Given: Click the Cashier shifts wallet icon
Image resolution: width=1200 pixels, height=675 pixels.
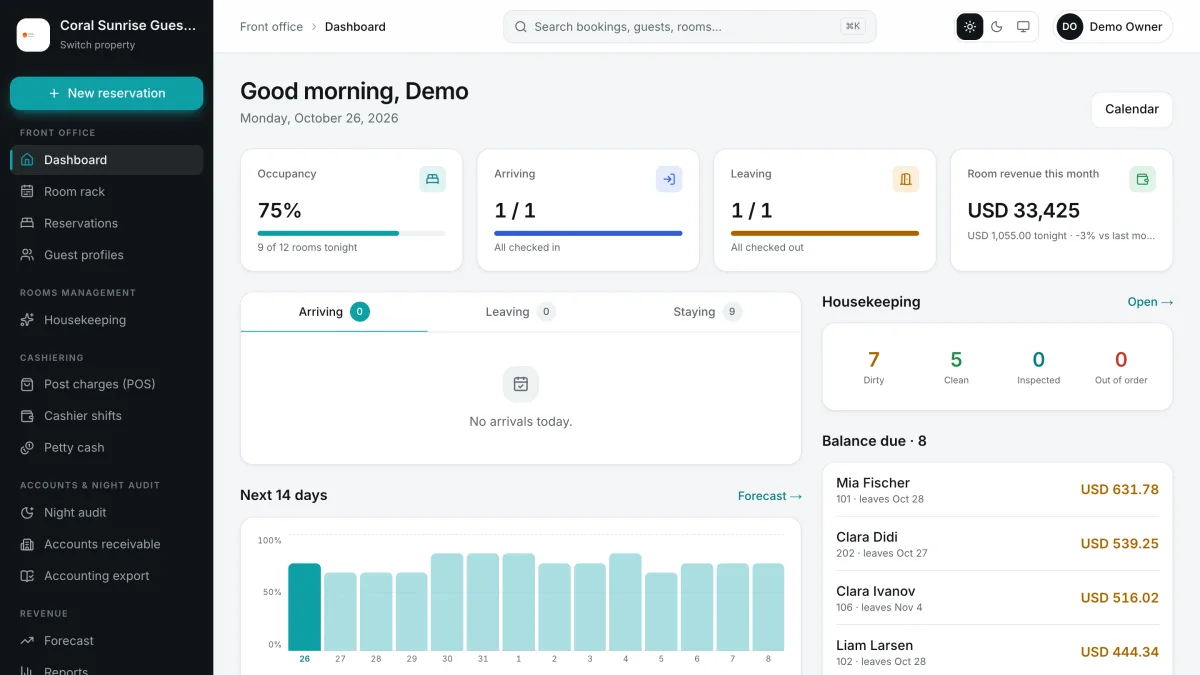Looking at the screenshot, I should tap(27, 416).
